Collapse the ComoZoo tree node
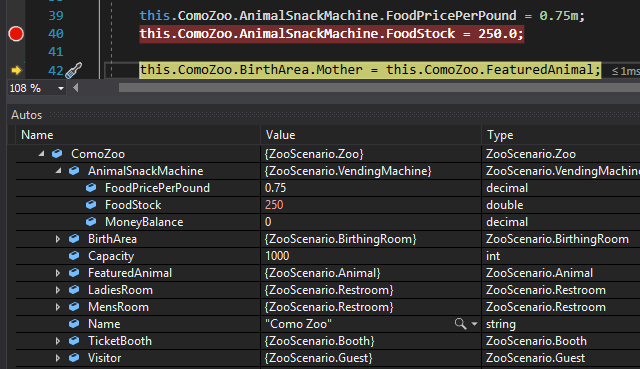Image resolution: width=640 pixels, height=369 pixels. point(41,154)
